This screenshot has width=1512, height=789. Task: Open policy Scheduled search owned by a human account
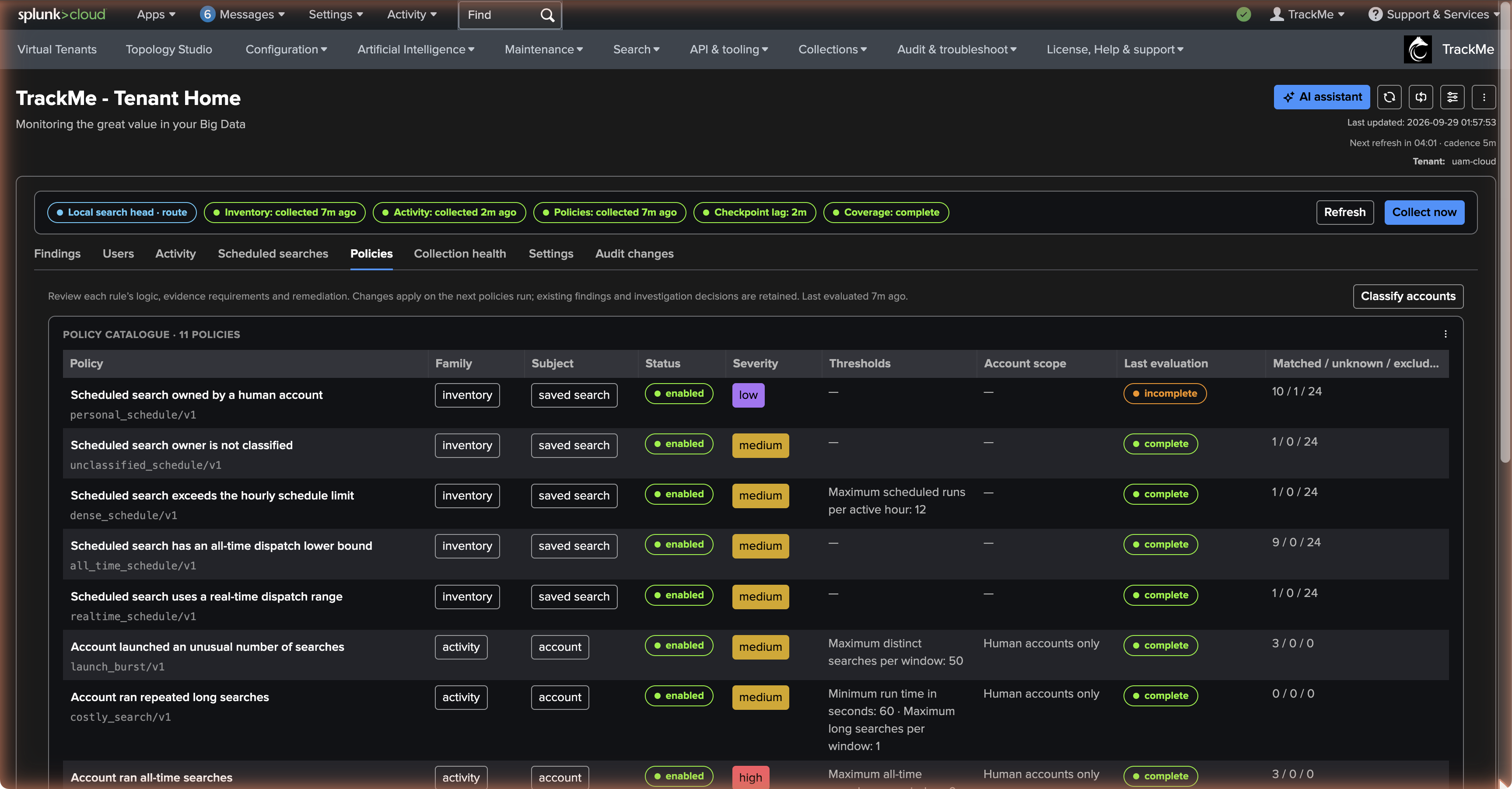[196, 395]
